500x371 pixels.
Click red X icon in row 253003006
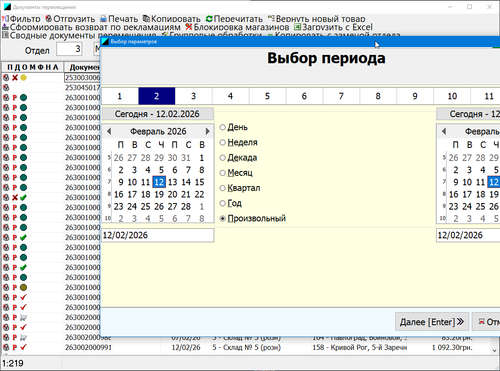[x=15, y=78]
